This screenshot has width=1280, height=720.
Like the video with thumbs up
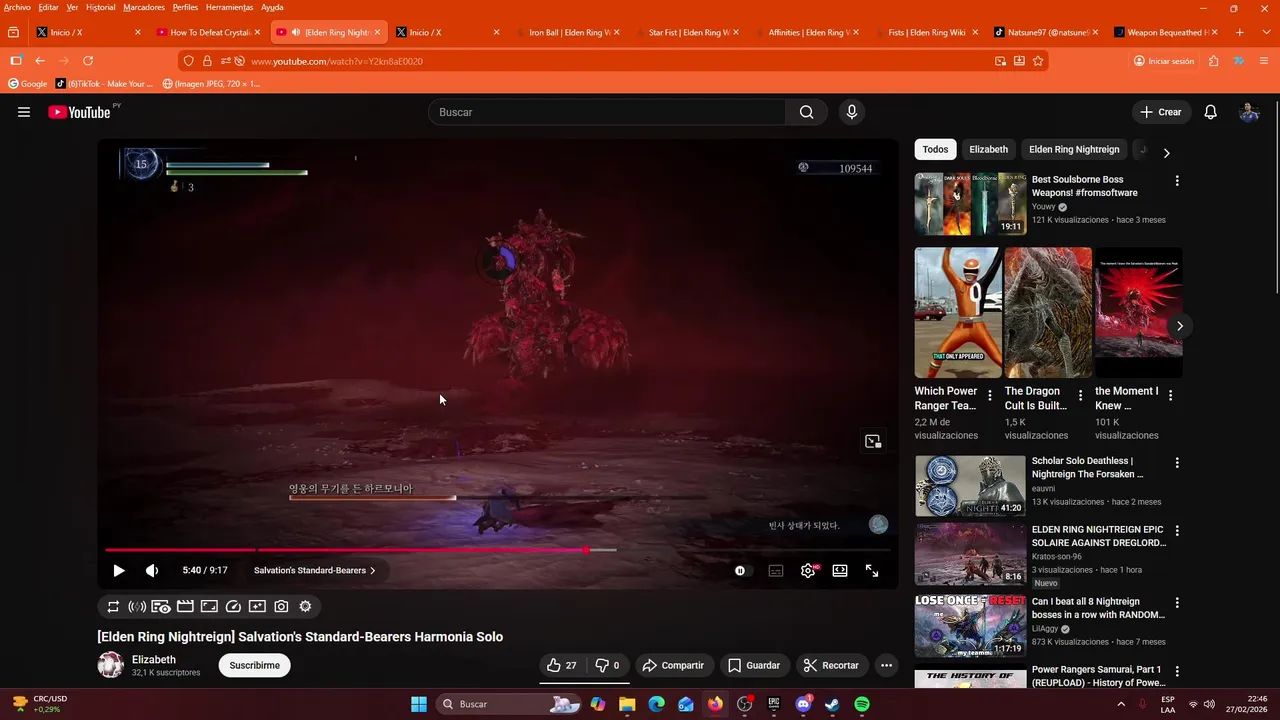click(x=562, y=665)
